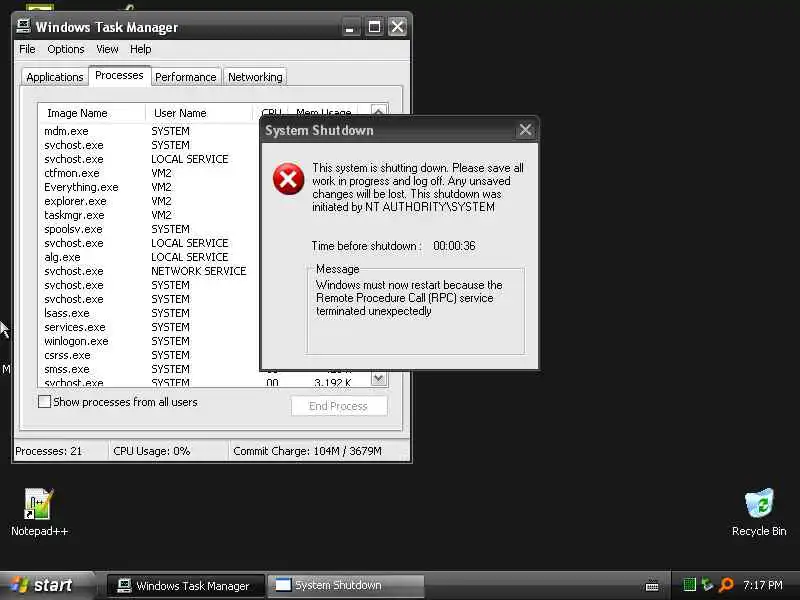This screenshot has width=800, height=600.
Task: Open the Options menu
Action: [66, 49]
